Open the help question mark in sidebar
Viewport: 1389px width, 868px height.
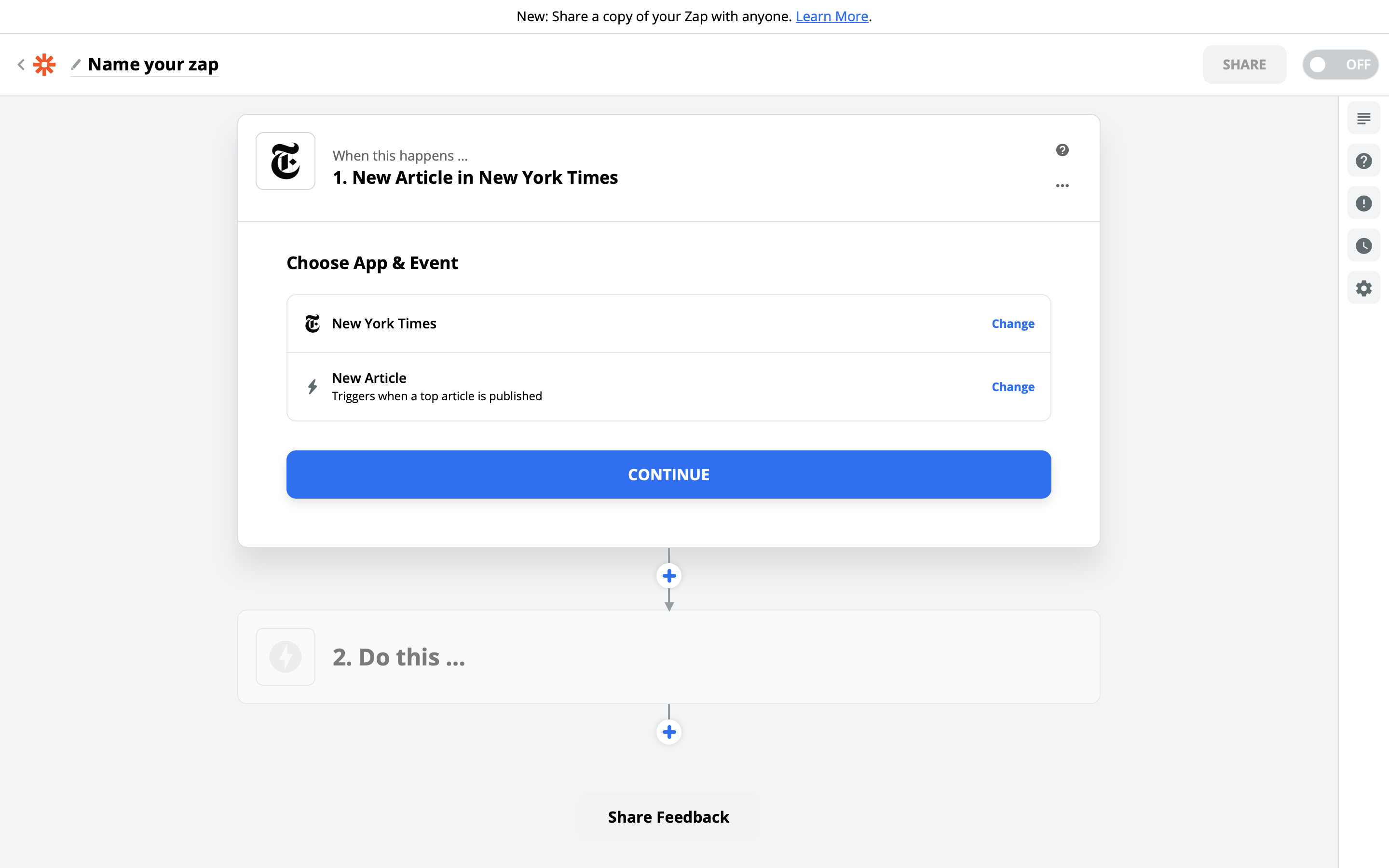click(1364, 161)
